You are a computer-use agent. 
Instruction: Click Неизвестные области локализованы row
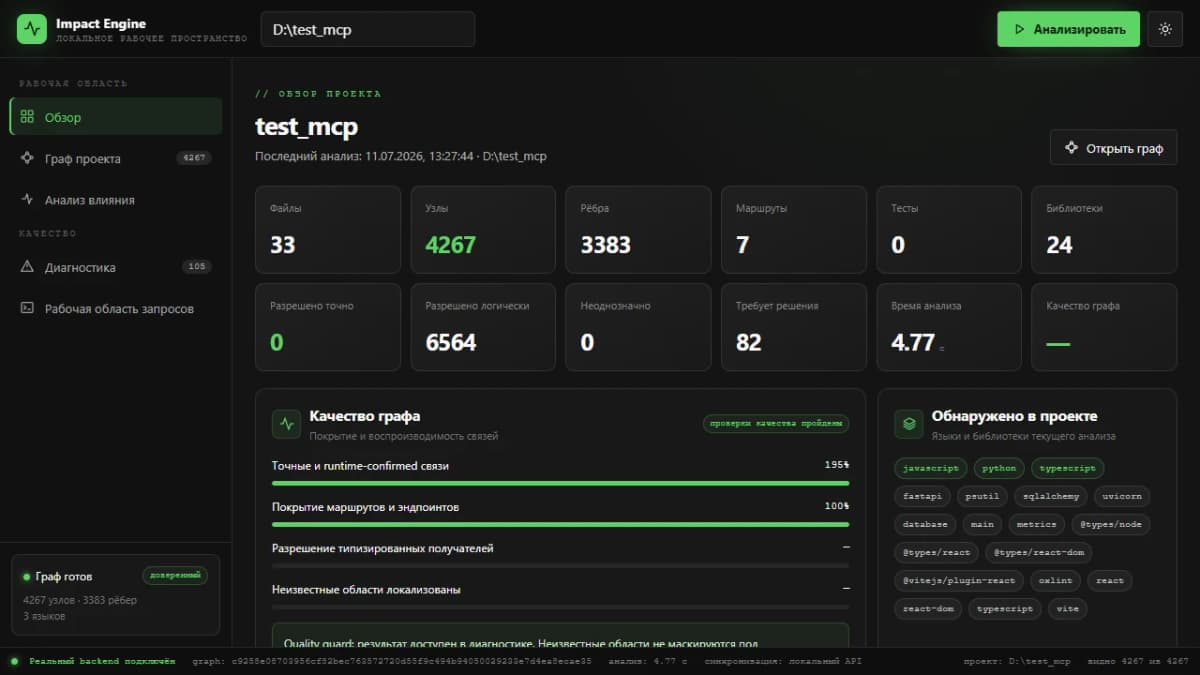[560, 594]
